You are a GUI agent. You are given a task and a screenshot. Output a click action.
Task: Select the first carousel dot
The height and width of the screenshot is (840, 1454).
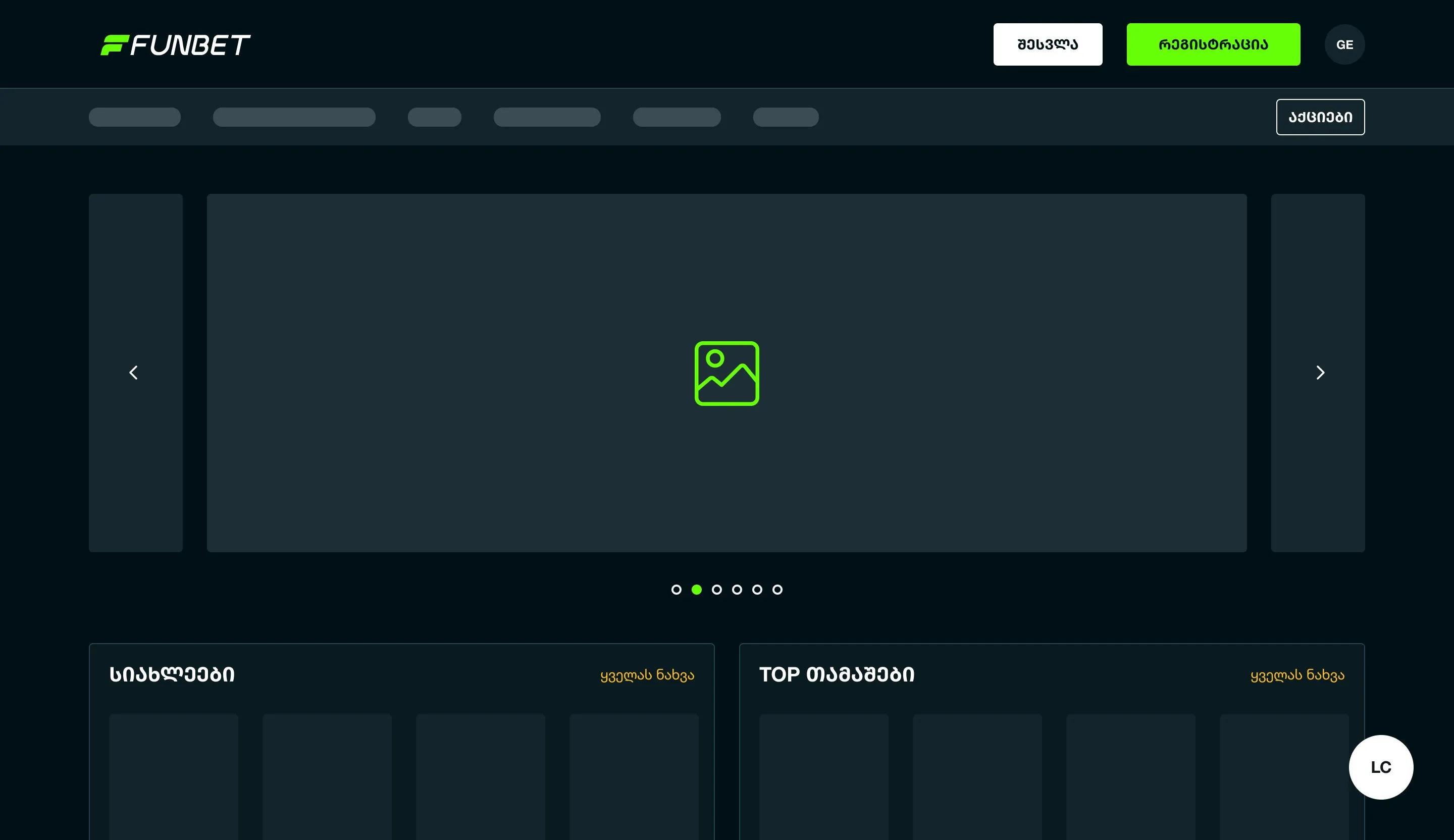point(676,590)
